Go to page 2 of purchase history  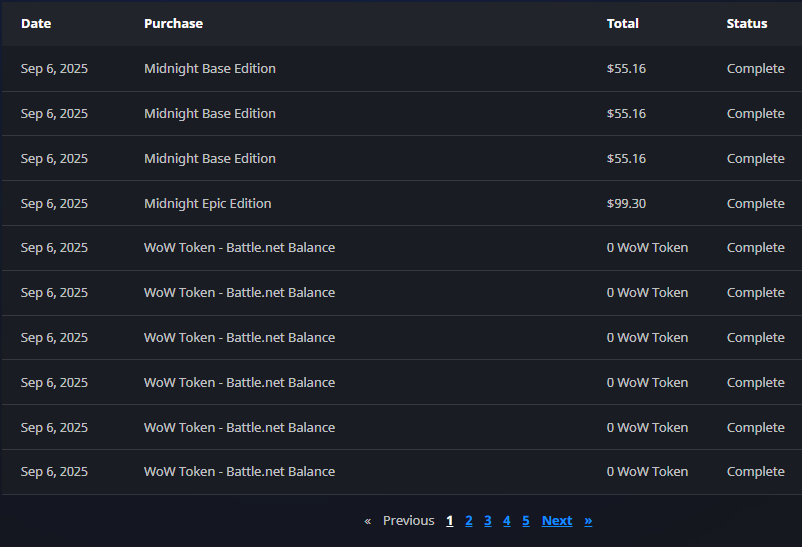[469, 520]
